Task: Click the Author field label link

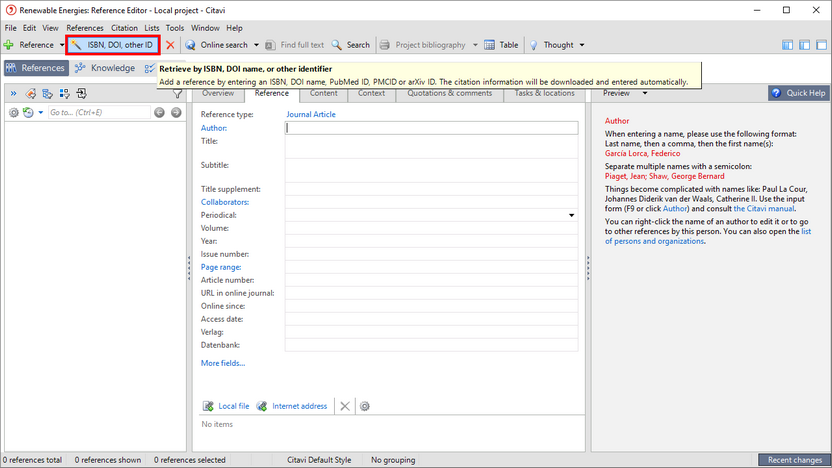Action: pyautogui.click(x=214, y=128)
